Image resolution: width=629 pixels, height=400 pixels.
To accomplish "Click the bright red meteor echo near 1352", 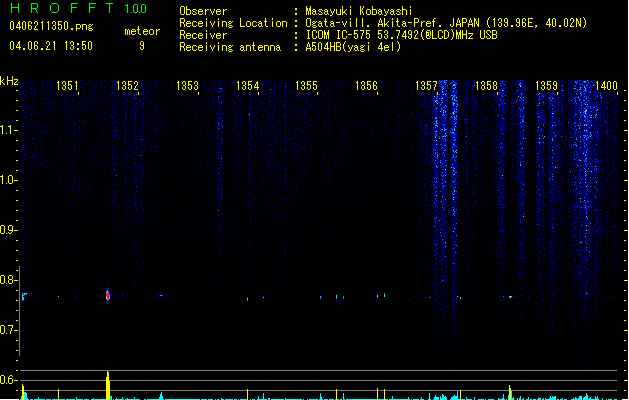I will coord(108,296).
